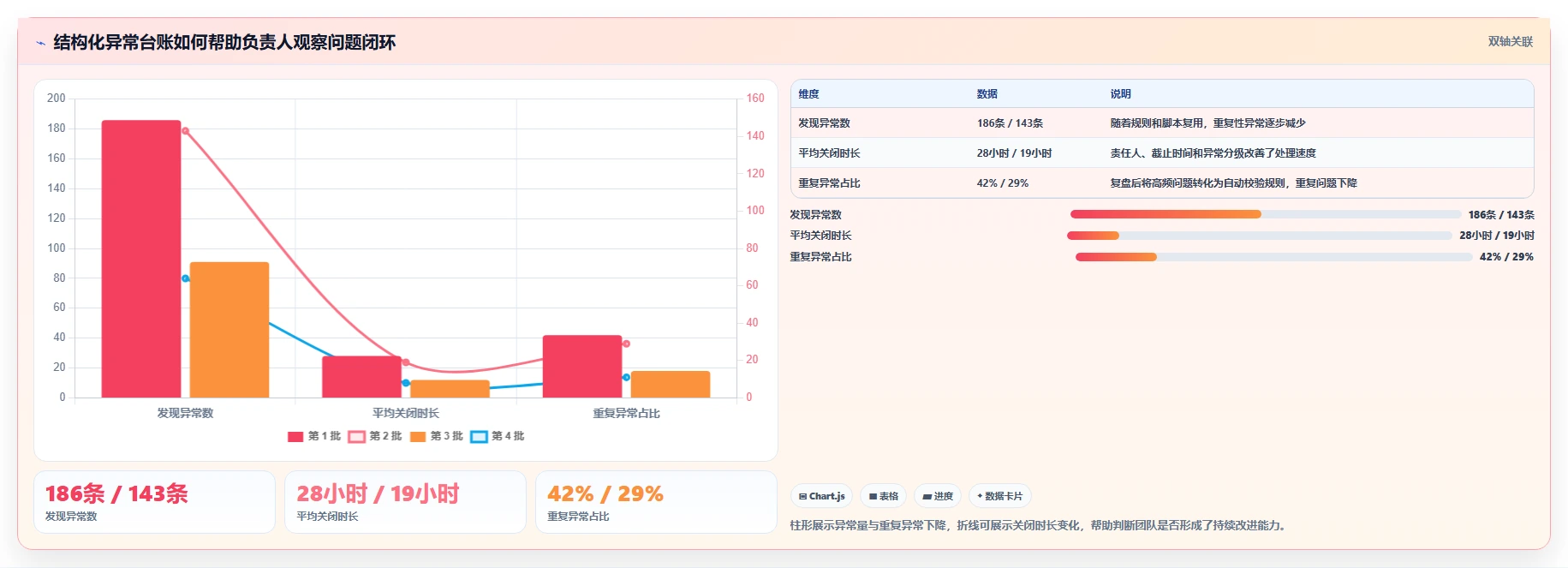Click the 200 tick on left axis
1568x568 pixels.
click(57, 99)
